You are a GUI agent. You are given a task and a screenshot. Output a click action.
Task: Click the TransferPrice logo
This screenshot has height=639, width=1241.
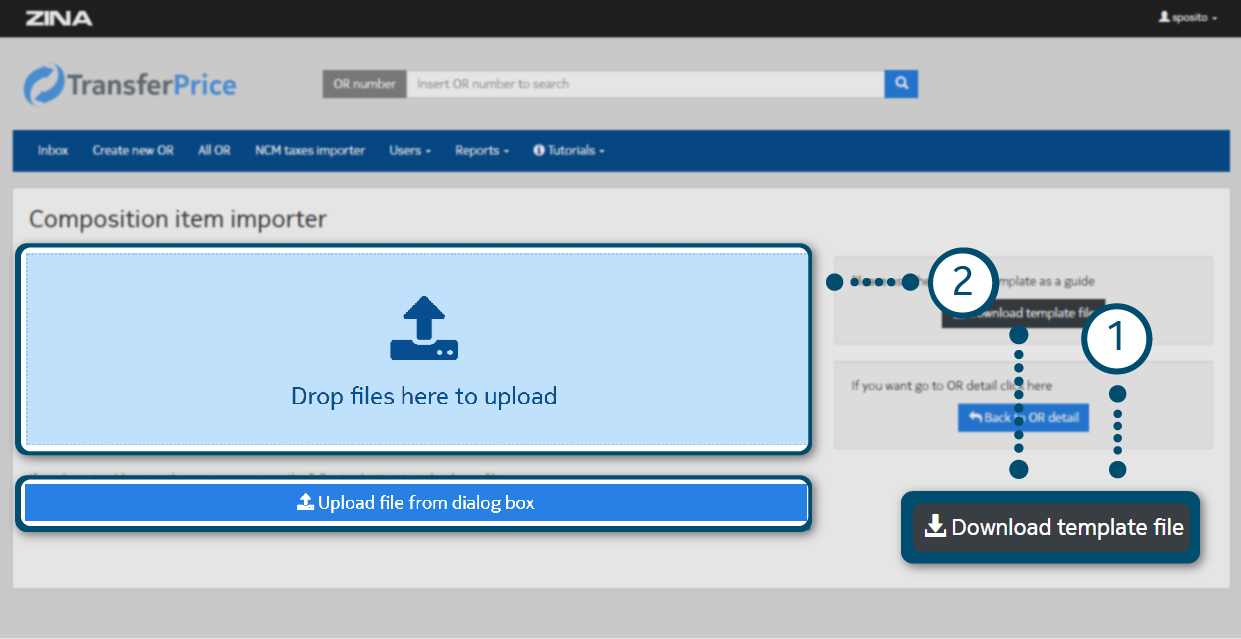(130, 85)
